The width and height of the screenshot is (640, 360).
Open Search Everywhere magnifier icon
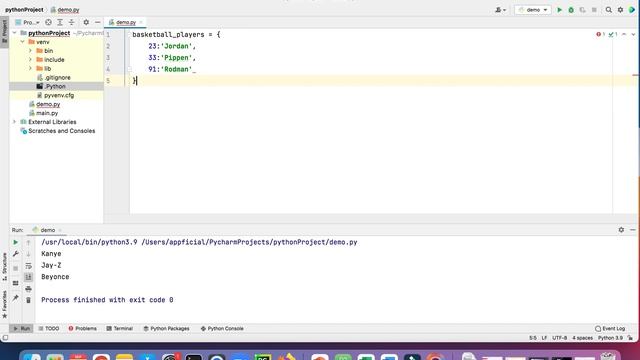[x=609, y=10]
